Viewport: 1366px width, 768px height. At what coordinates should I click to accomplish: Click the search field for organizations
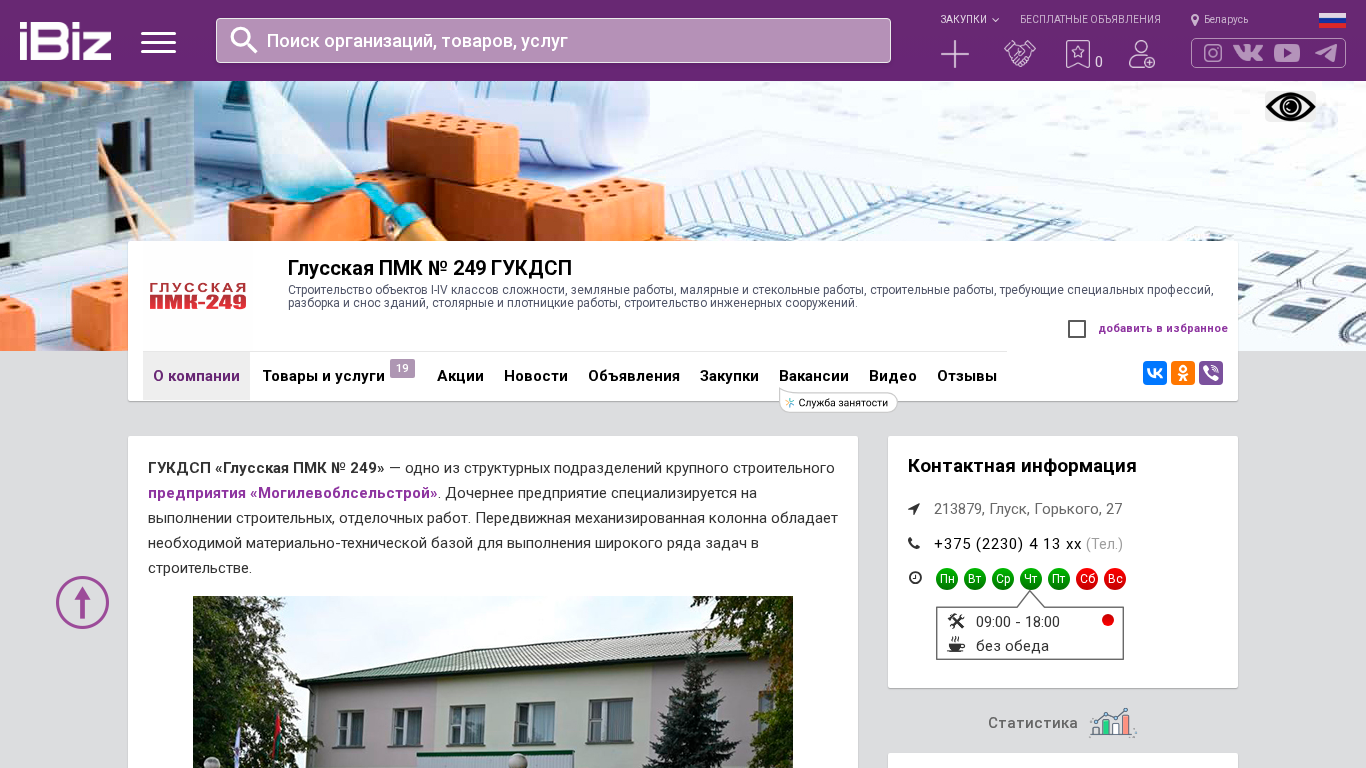tap(553, 41)
